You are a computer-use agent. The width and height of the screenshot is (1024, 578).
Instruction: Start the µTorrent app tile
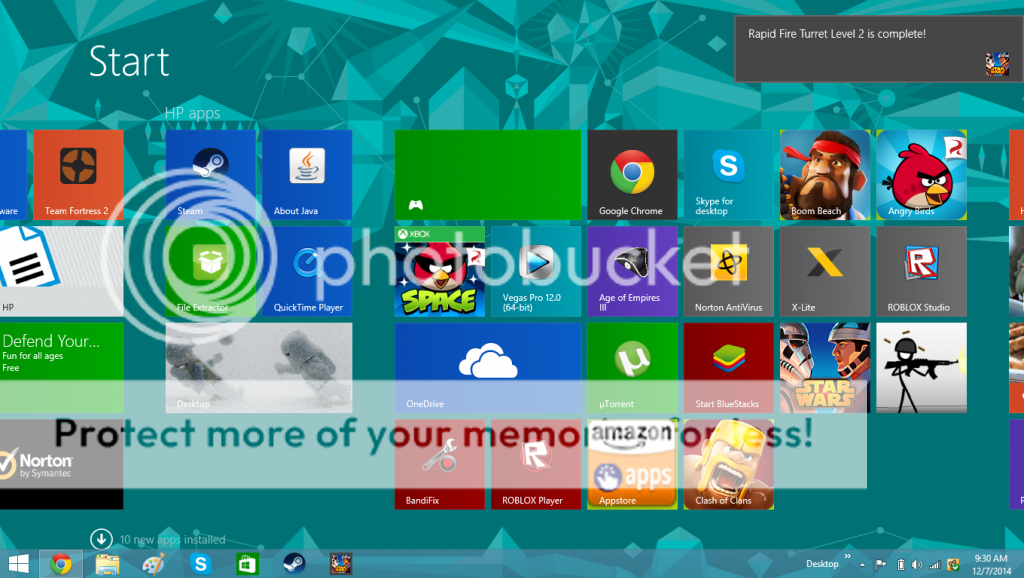click(631, 367)
